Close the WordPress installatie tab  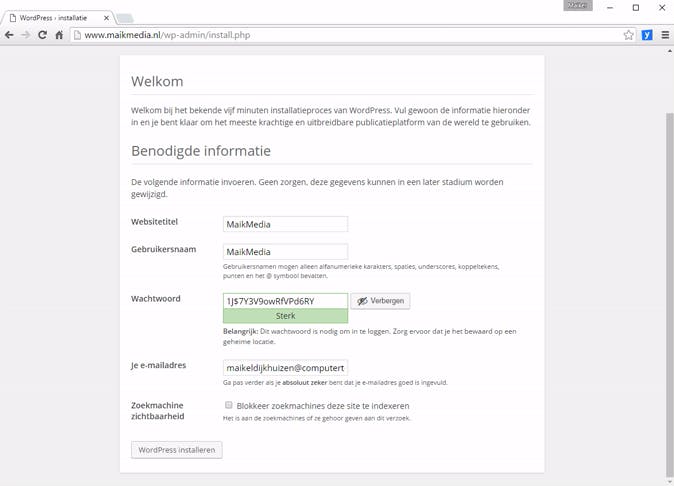coord(106,18)
